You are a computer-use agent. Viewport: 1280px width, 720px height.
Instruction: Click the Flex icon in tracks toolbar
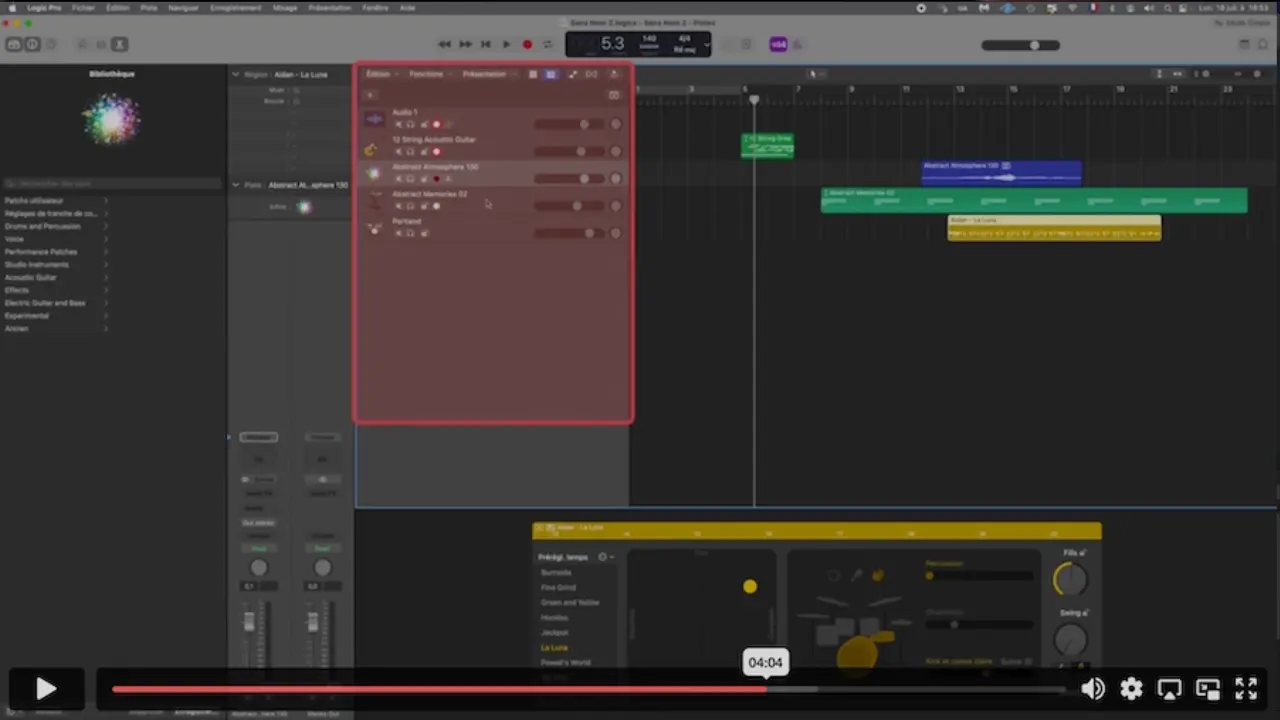coord(591,74)
